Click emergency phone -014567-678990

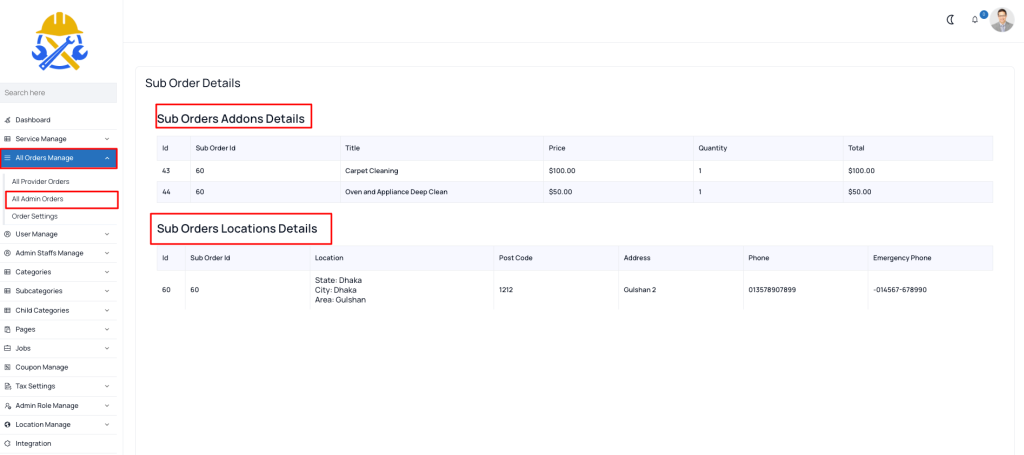900,290
